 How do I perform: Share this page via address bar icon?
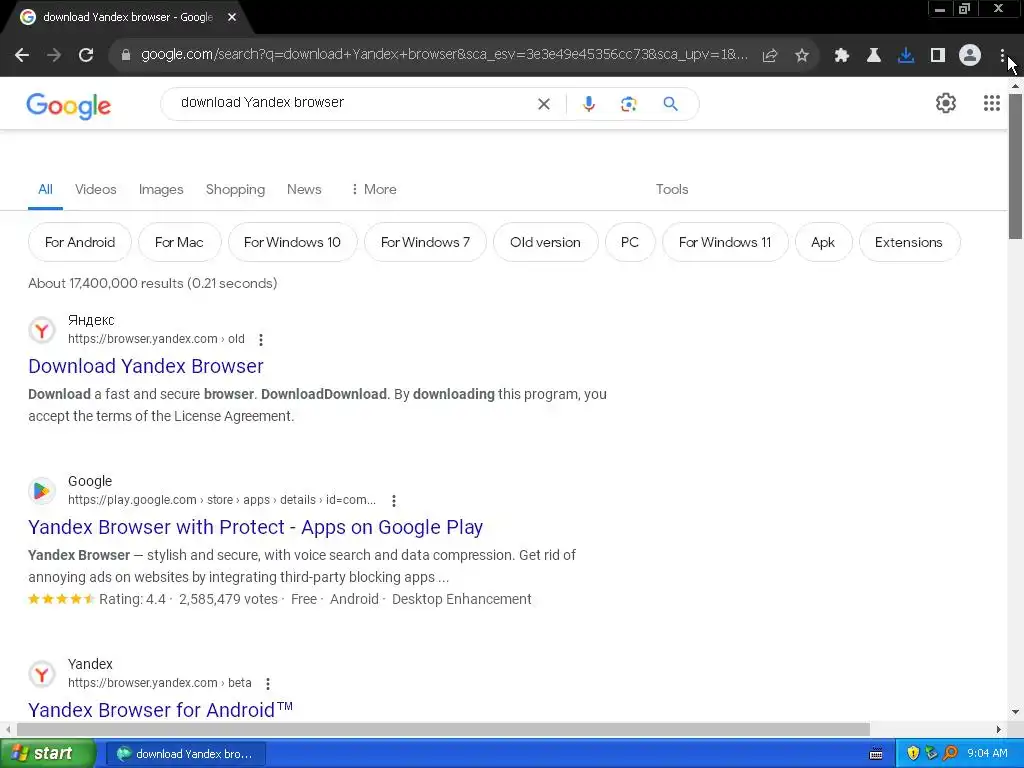pyautogui.click(x=770, y=56)
